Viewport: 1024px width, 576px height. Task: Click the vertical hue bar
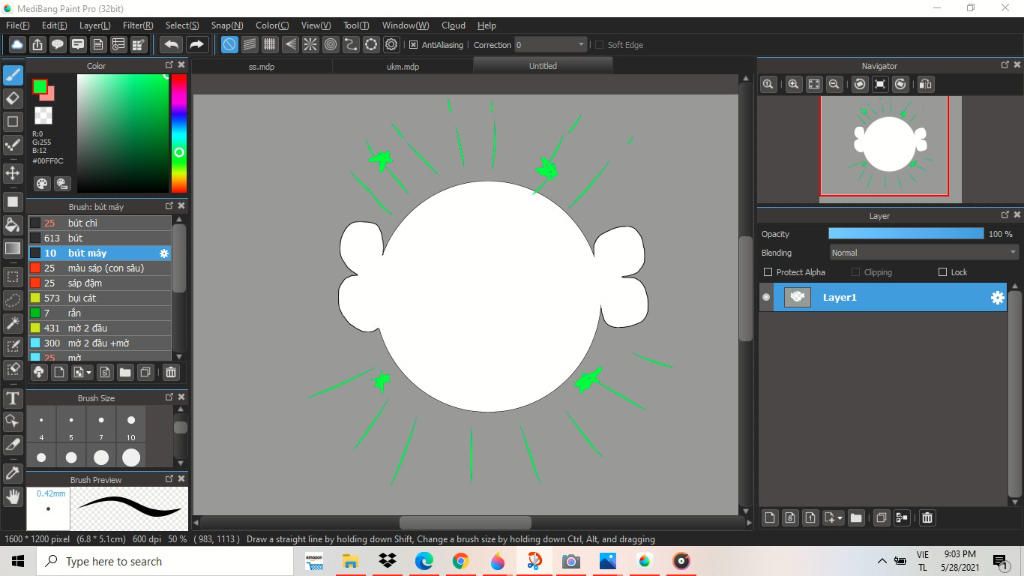tap(179, 133)
